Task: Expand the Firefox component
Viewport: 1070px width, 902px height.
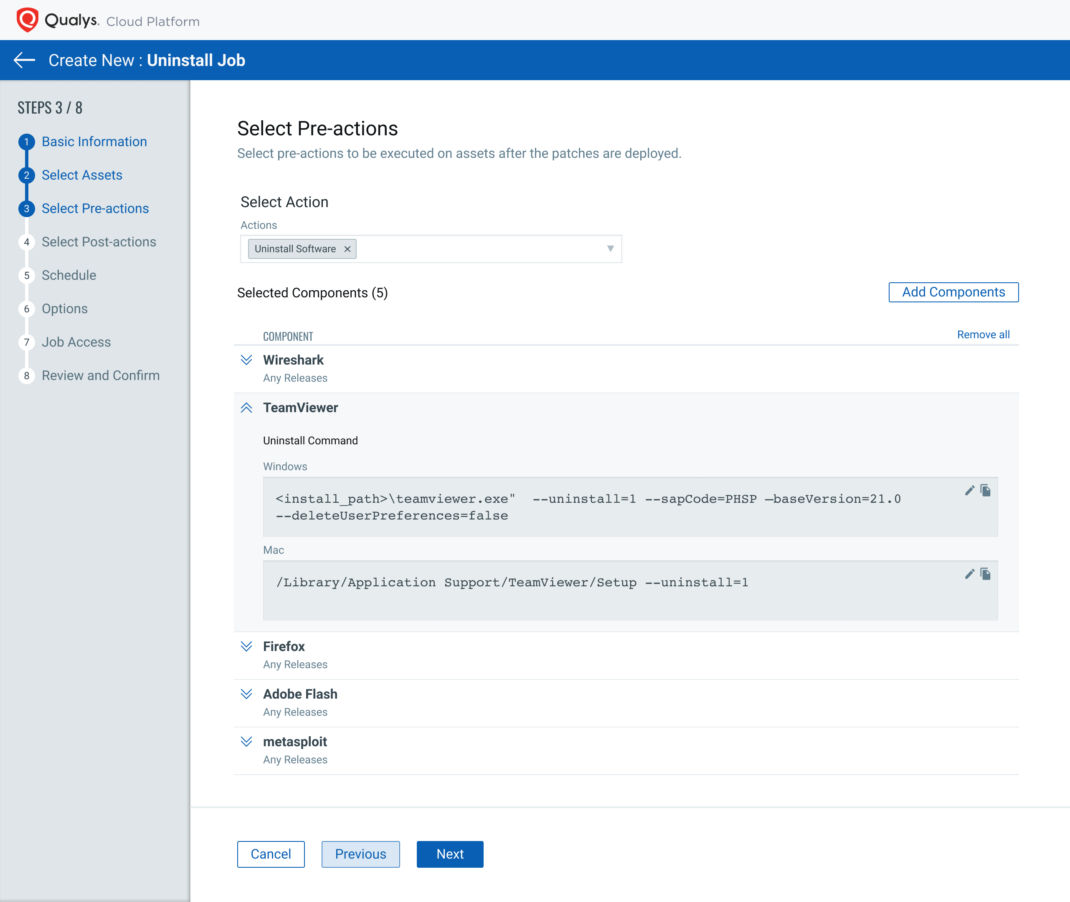Action: point(246,646)
